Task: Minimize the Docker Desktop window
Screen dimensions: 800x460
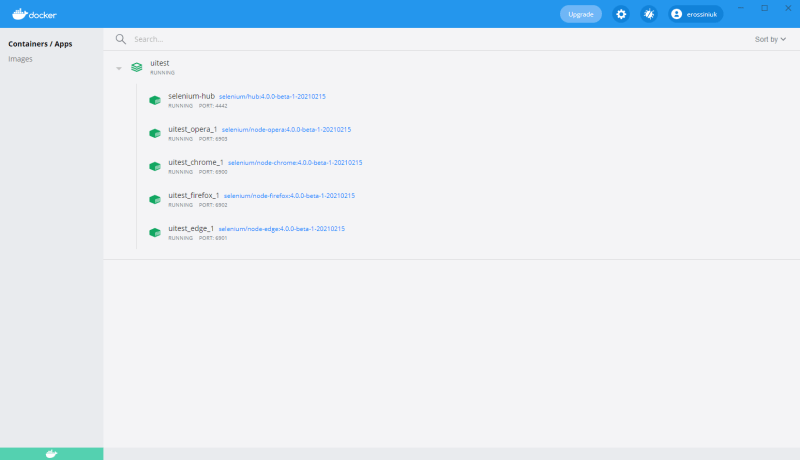Action: coord(741,8)
